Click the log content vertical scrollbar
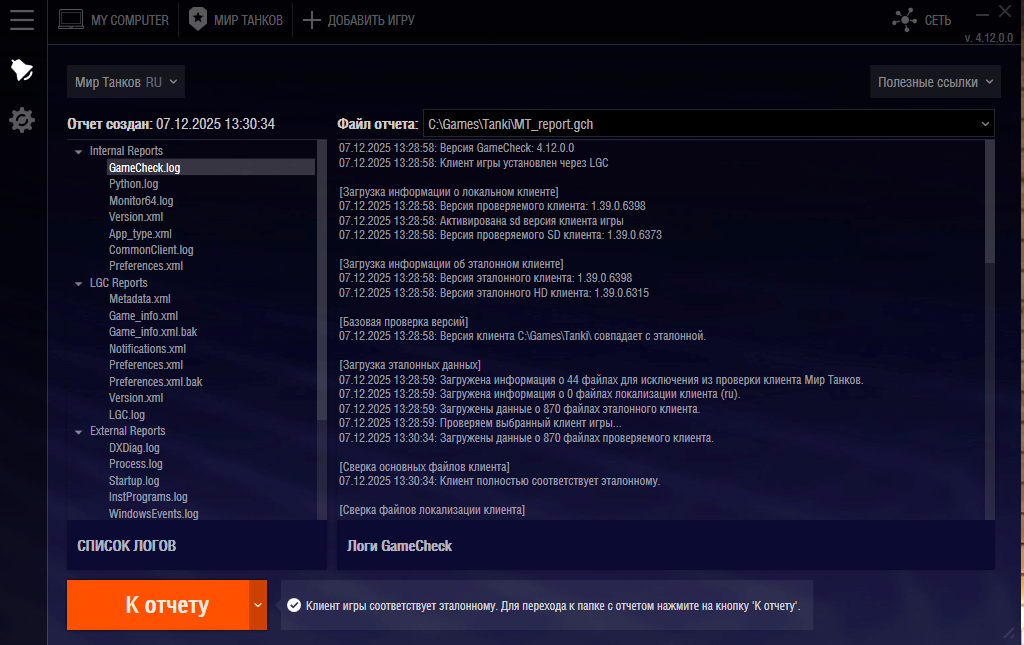The width and height of the screenshot is (1024, 645). click(x=989, y=202)
